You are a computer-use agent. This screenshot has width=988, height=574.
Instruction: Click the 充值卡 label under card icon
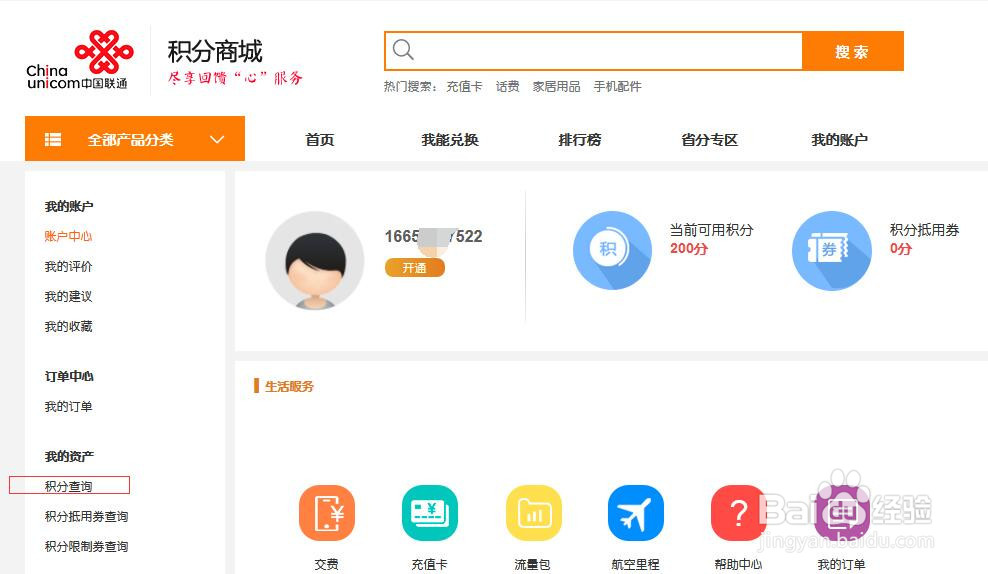430,565
